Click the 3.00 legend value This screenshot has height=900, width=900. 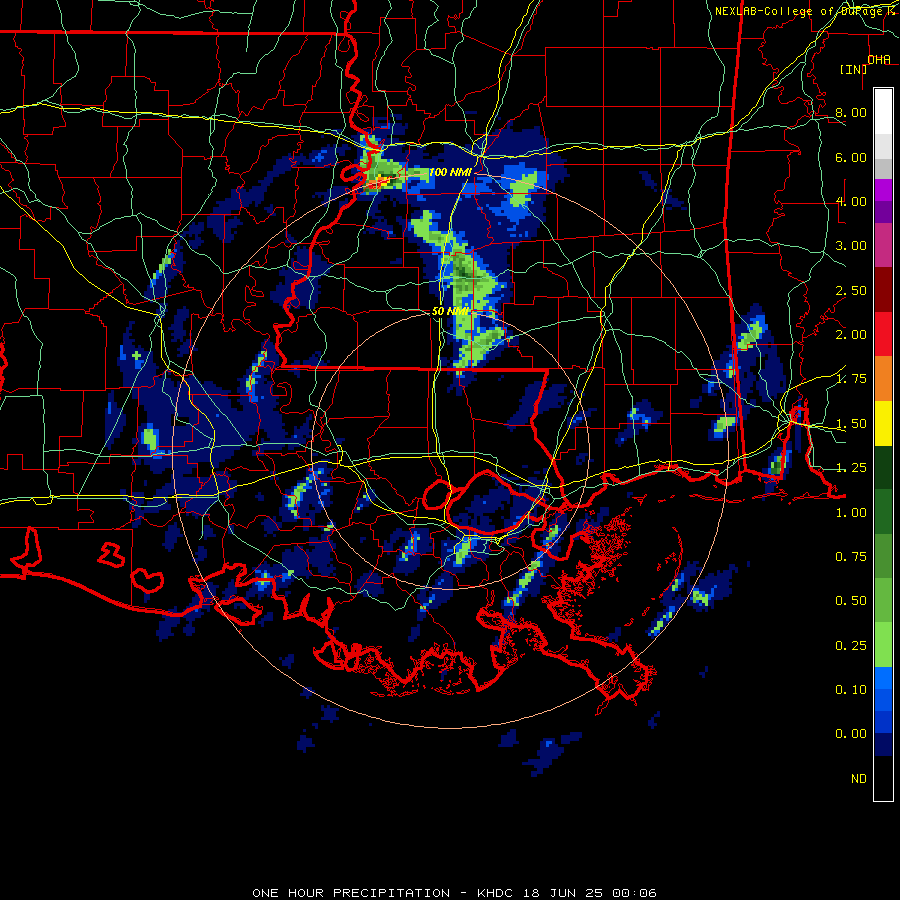coord(851,246)
